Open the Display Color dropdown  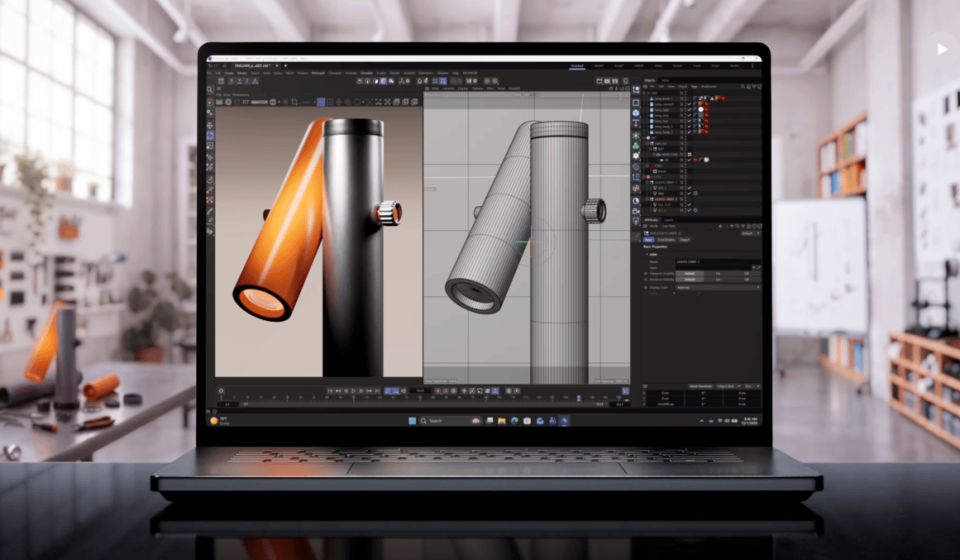point(718,287)
